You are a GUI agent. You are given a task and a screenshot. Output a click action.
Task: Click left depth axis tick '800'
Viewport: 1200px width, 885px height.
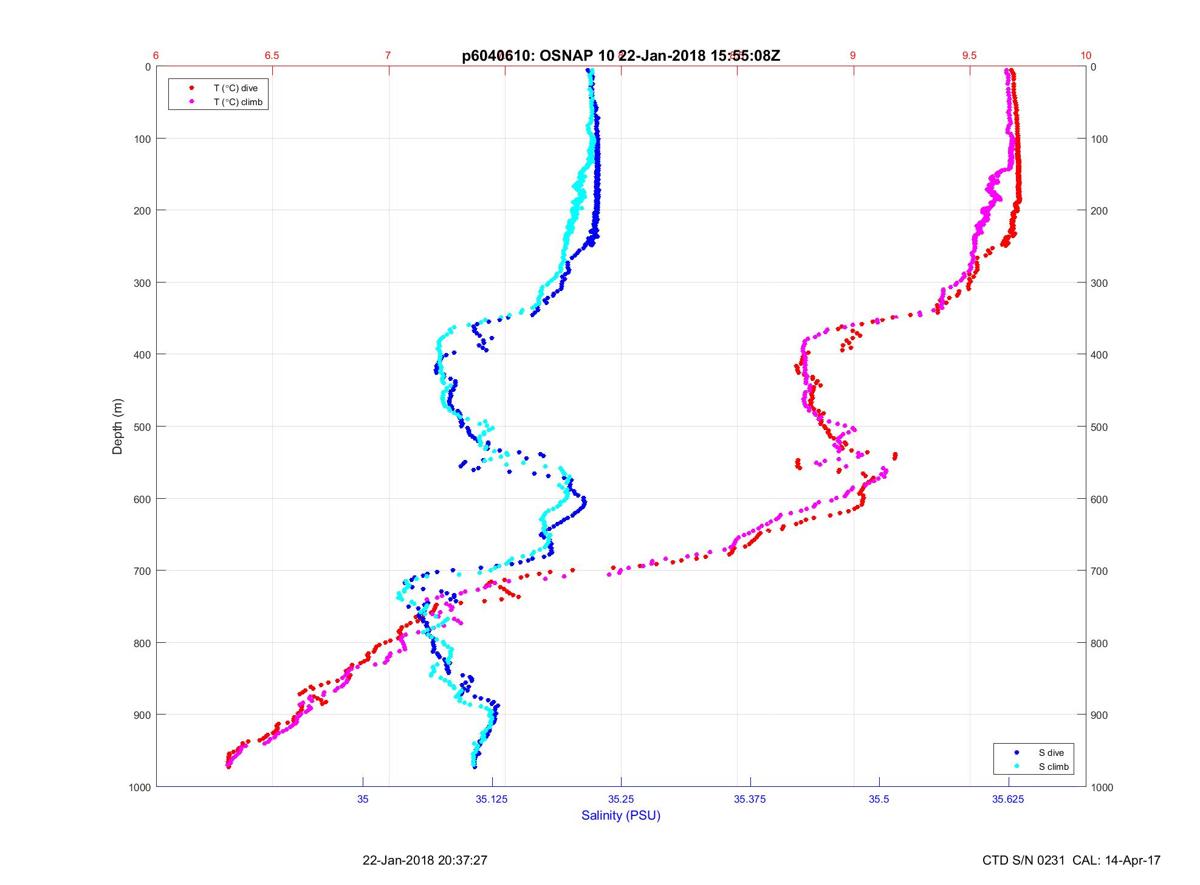(x=142, y=643)
